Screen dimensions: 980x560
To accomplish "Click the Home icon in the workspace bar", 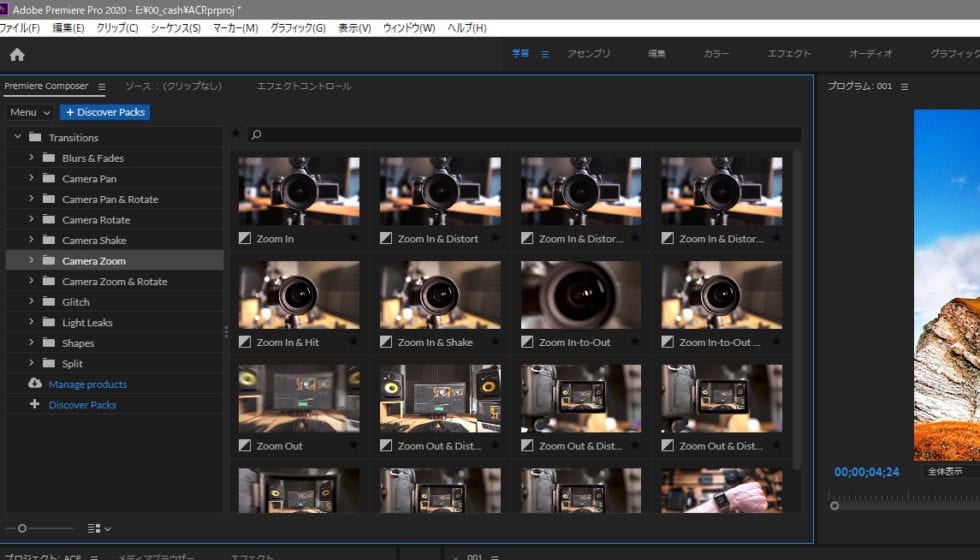I will [x=17, y=54].
